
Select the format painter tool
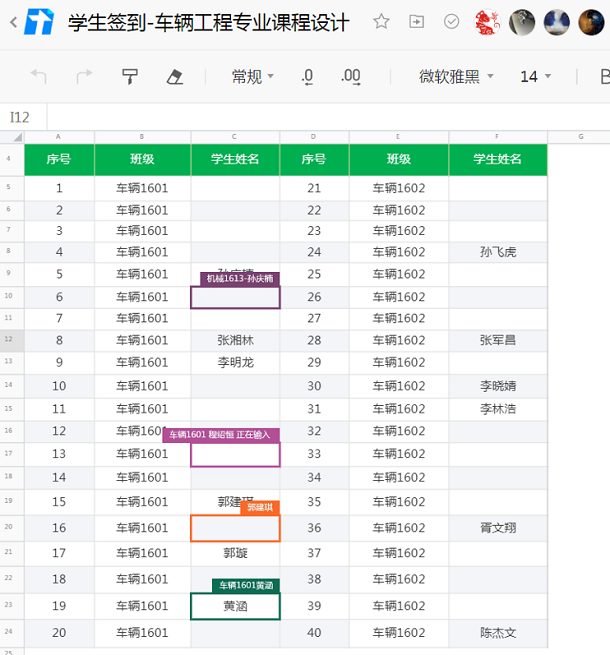click(129, 76)
